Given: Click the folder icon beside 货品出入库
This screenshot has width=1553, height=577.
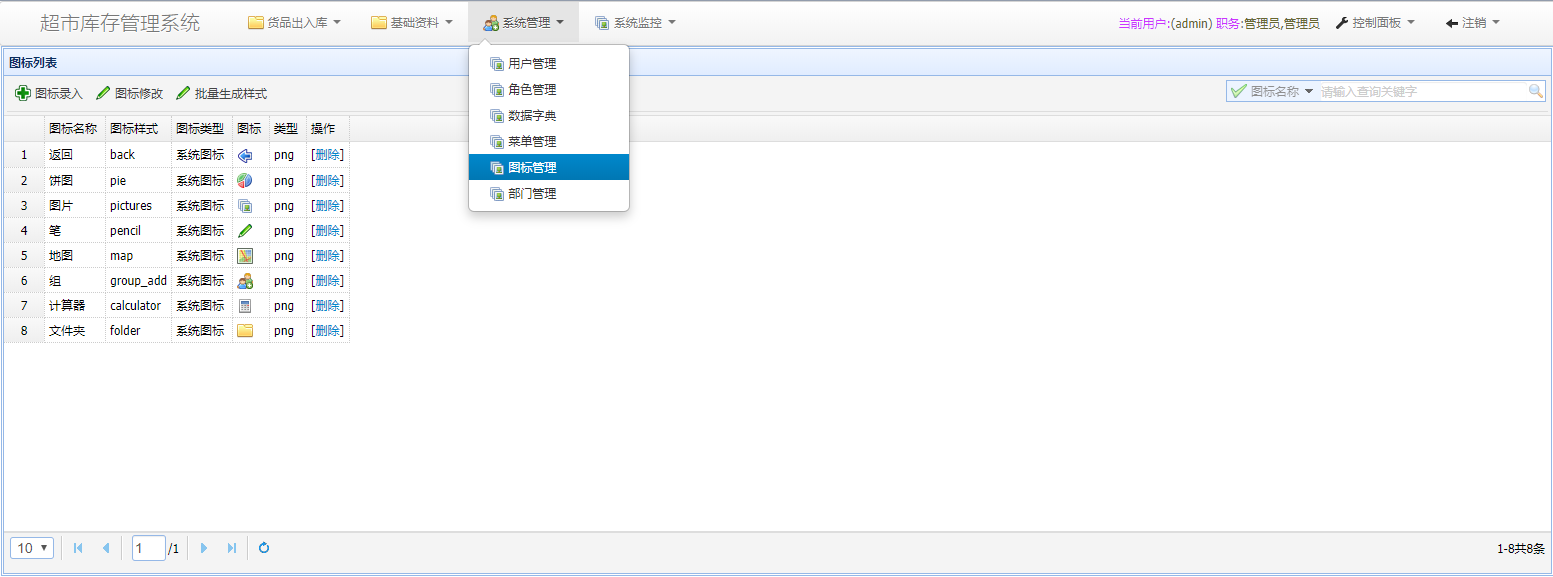Looking at the screenshot, I should (256, 22).
